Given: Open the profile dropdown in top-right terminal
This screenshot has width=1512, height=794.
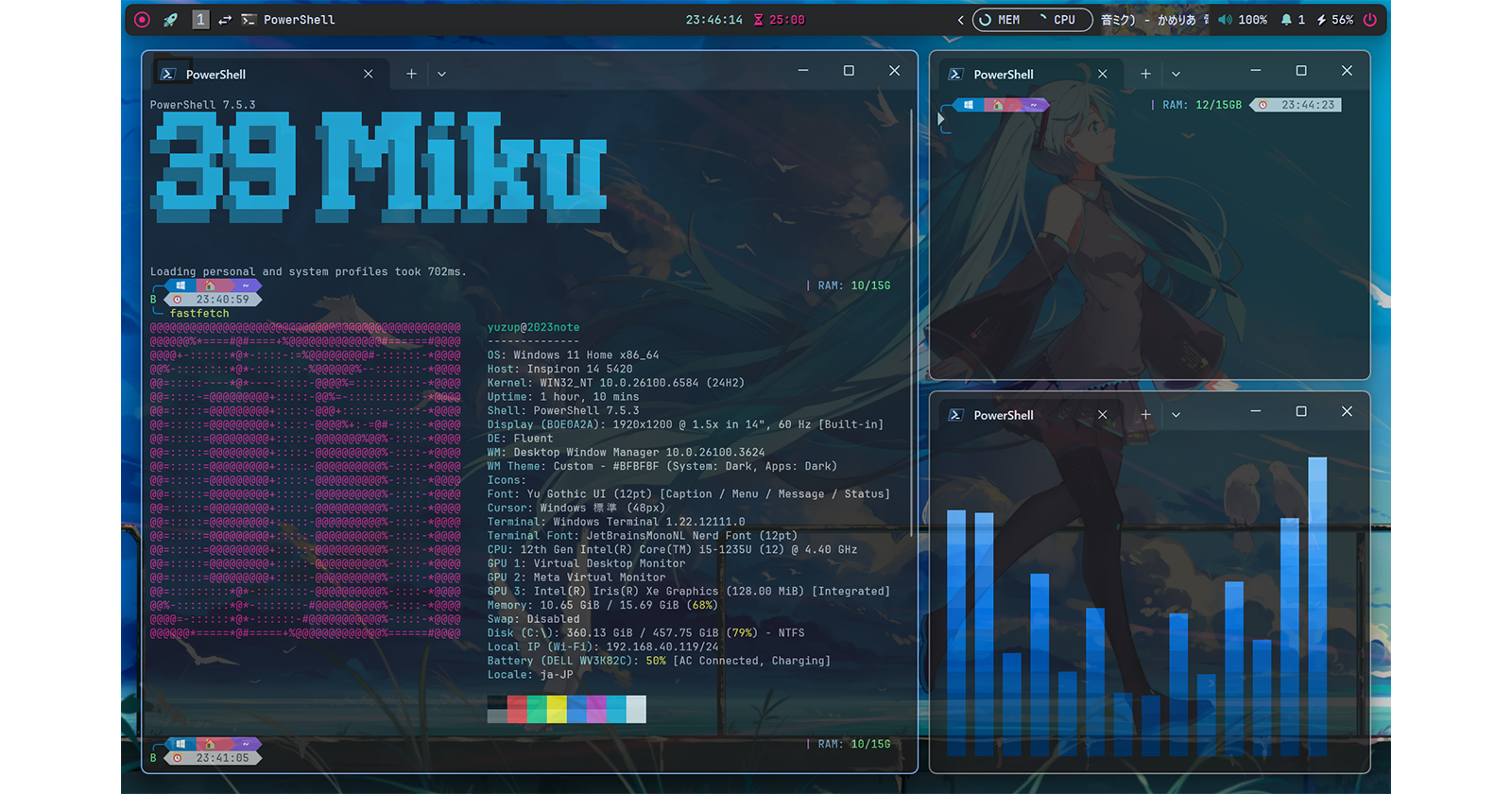Looking at the screenshot, I should coord(1176,74).
